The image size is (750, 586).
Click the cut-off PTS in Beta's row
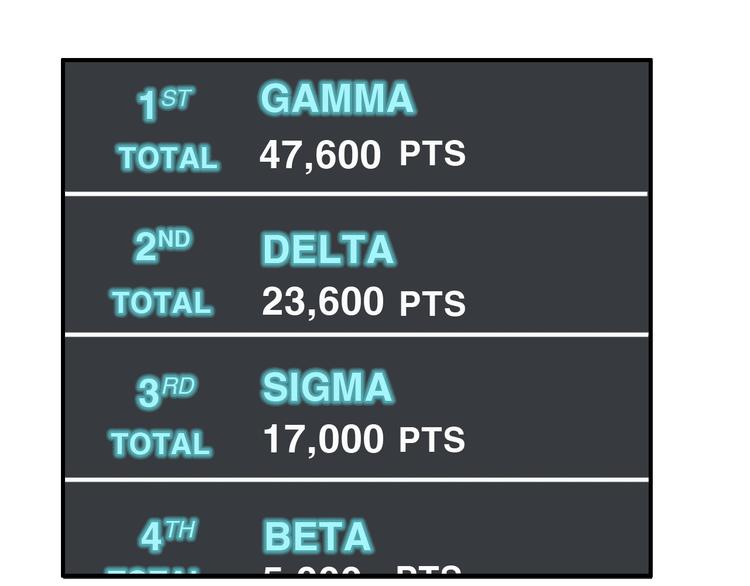click(x=434, y=571)
